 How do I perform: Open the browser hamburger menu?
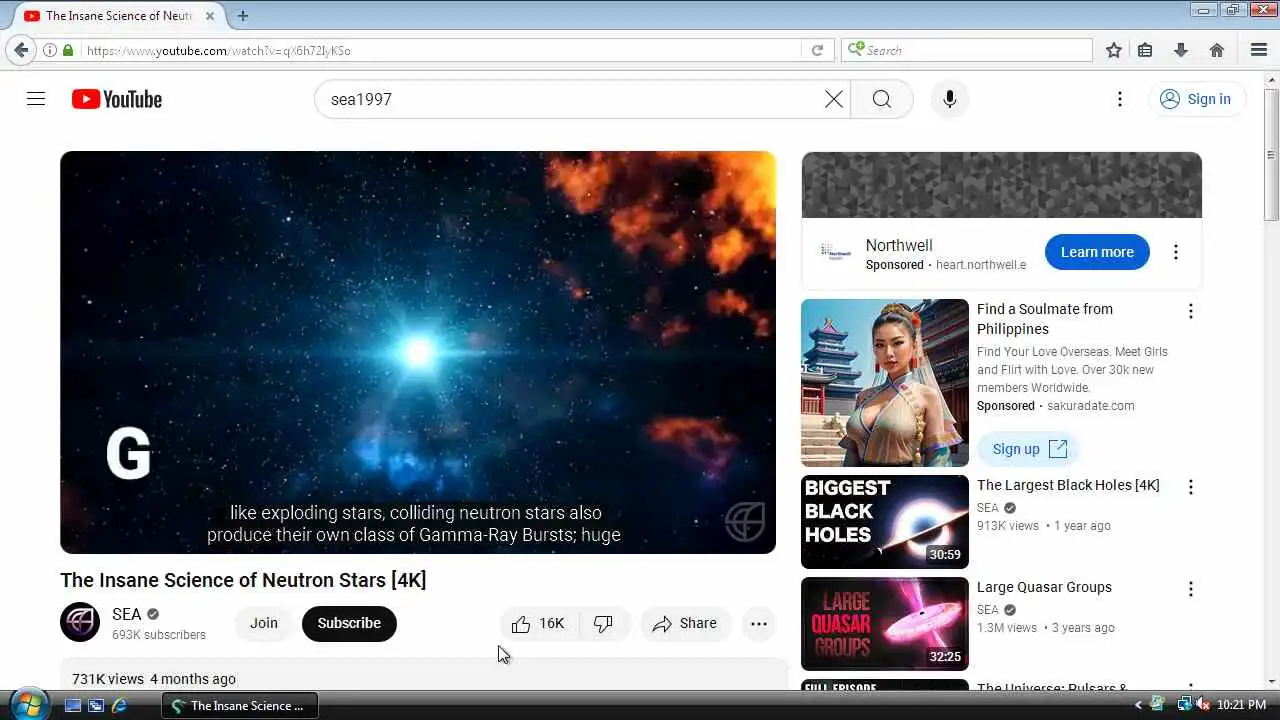1259,50
